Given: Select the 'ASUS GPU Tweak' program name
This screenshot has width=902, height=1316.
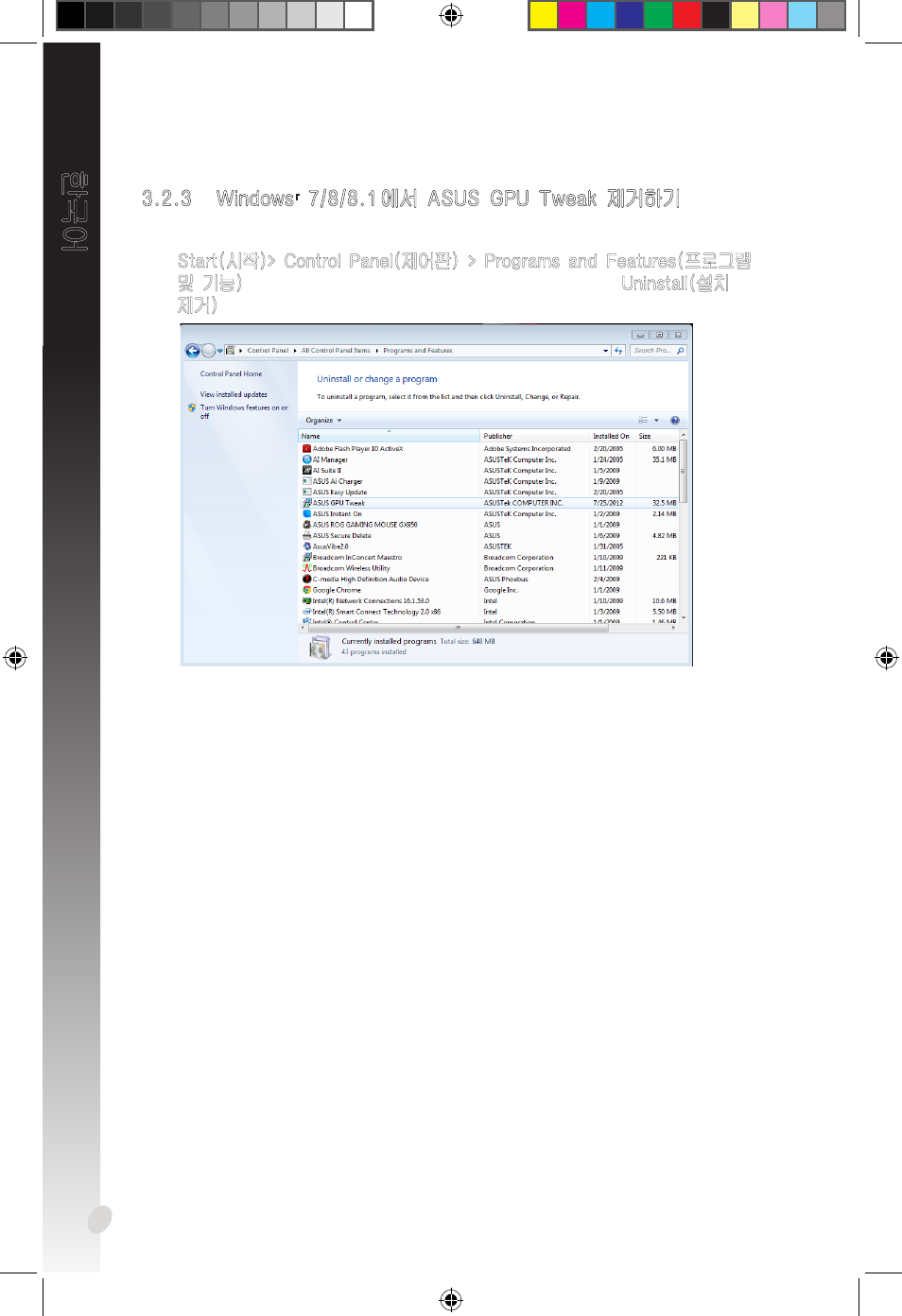Looking at the screenshot, I should [338, 503].
